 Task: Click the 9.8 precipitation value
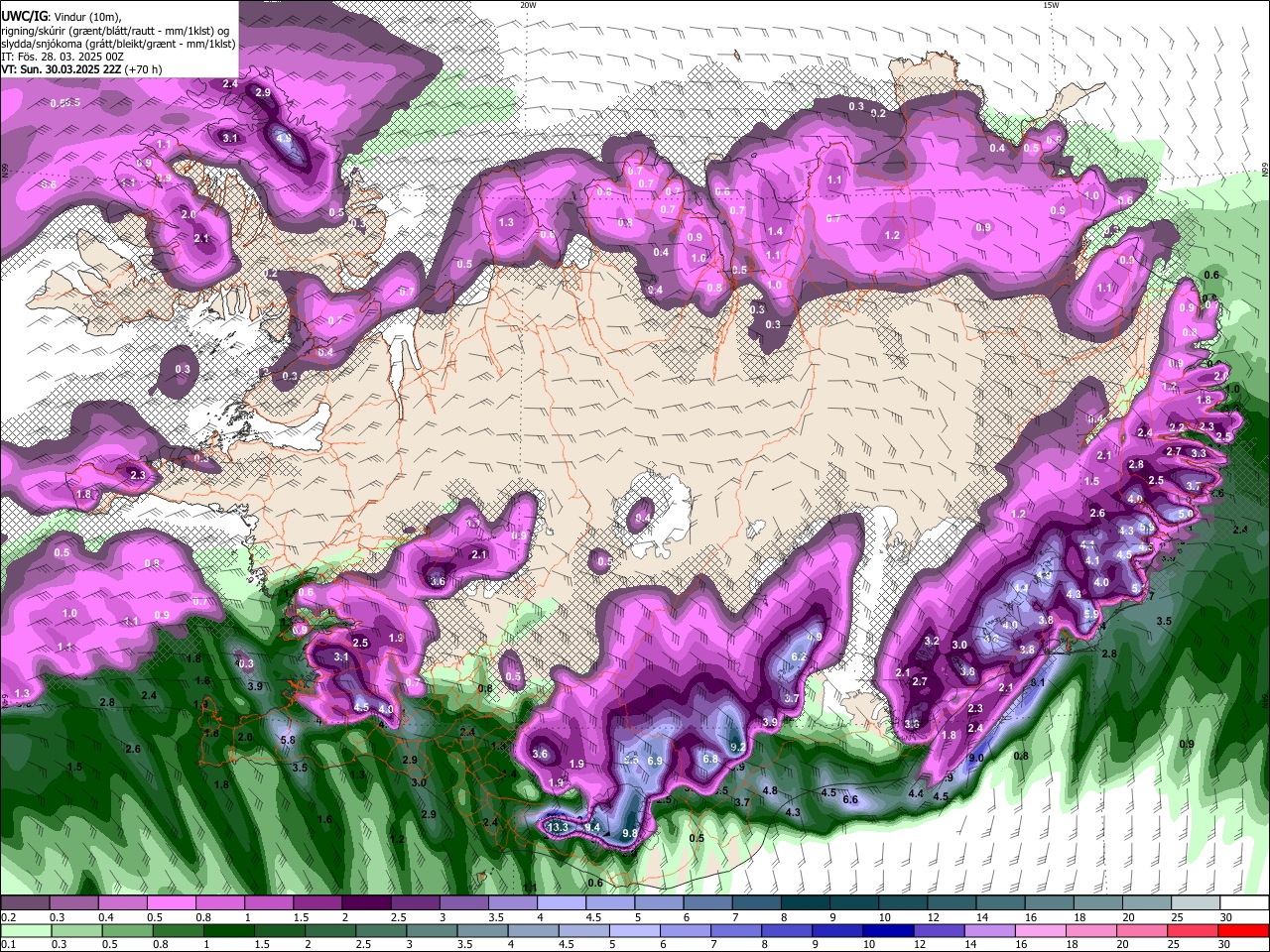pos(629,834)
